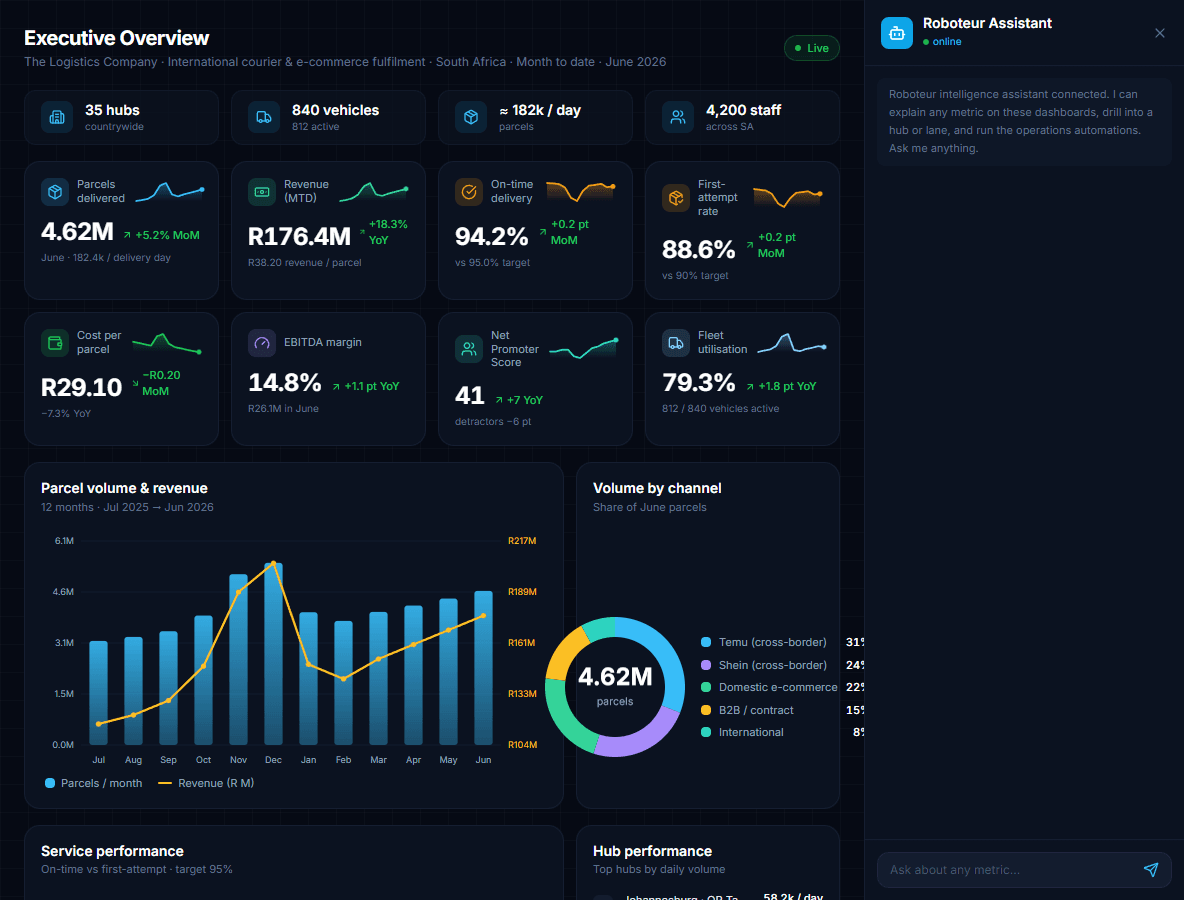Send the message with the paper plane icon
1184x900 pixels.
tap(1151, 870)
